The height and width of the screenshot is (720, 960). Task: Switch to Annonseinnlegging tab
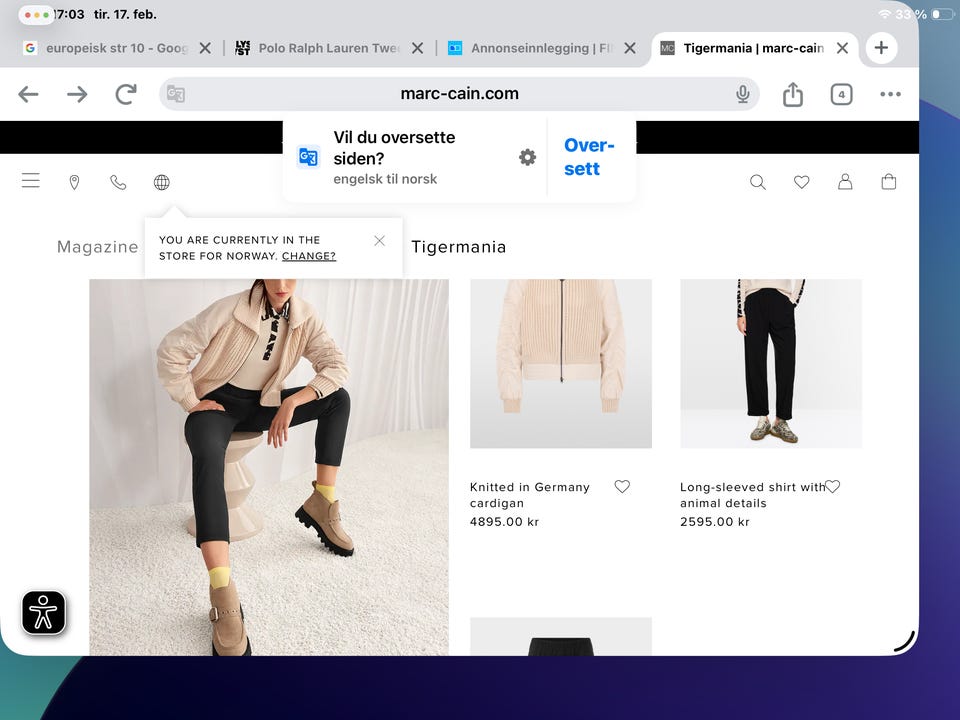tap(530, 48)
